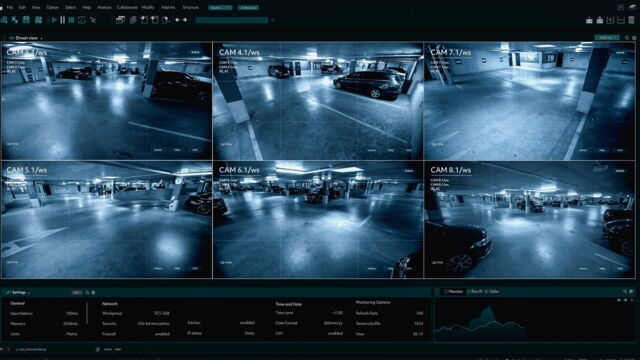Screen dimensions: 640x360
Task: Click the forward arrow in toolbar
Action: [x=185, y=20]
